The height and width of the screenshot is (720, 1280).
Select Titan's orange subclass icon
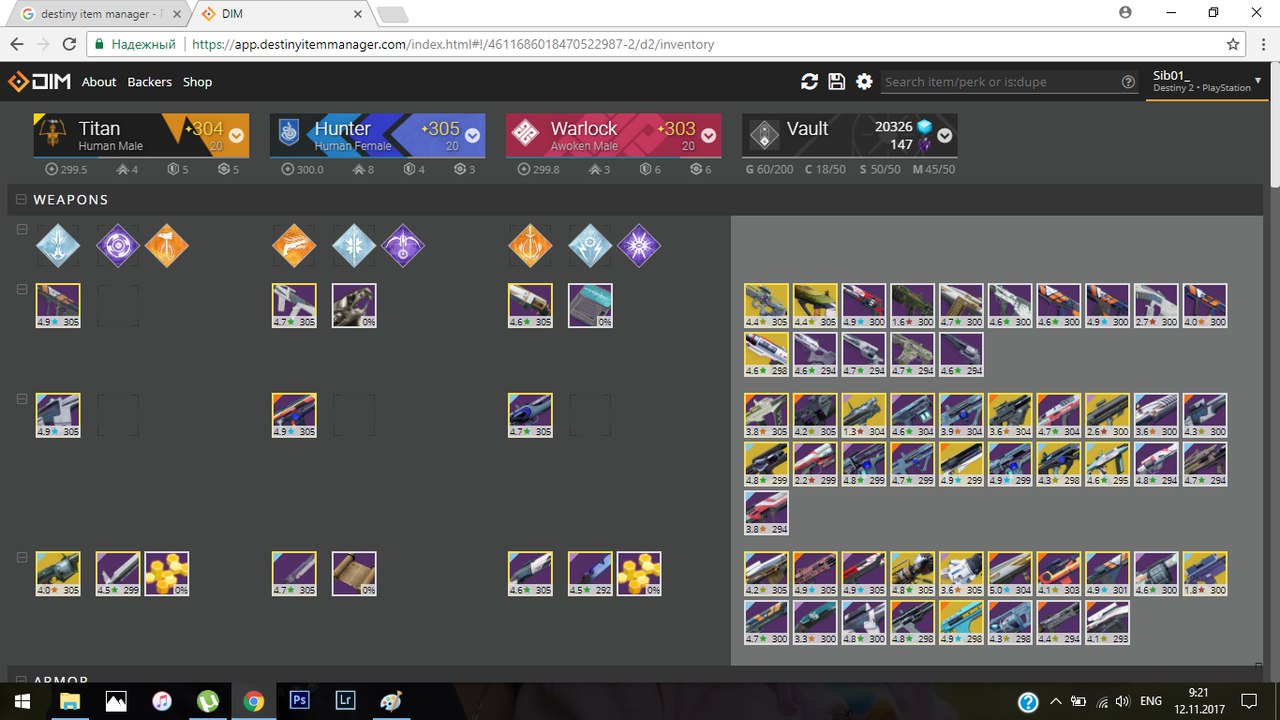[166, 246]
